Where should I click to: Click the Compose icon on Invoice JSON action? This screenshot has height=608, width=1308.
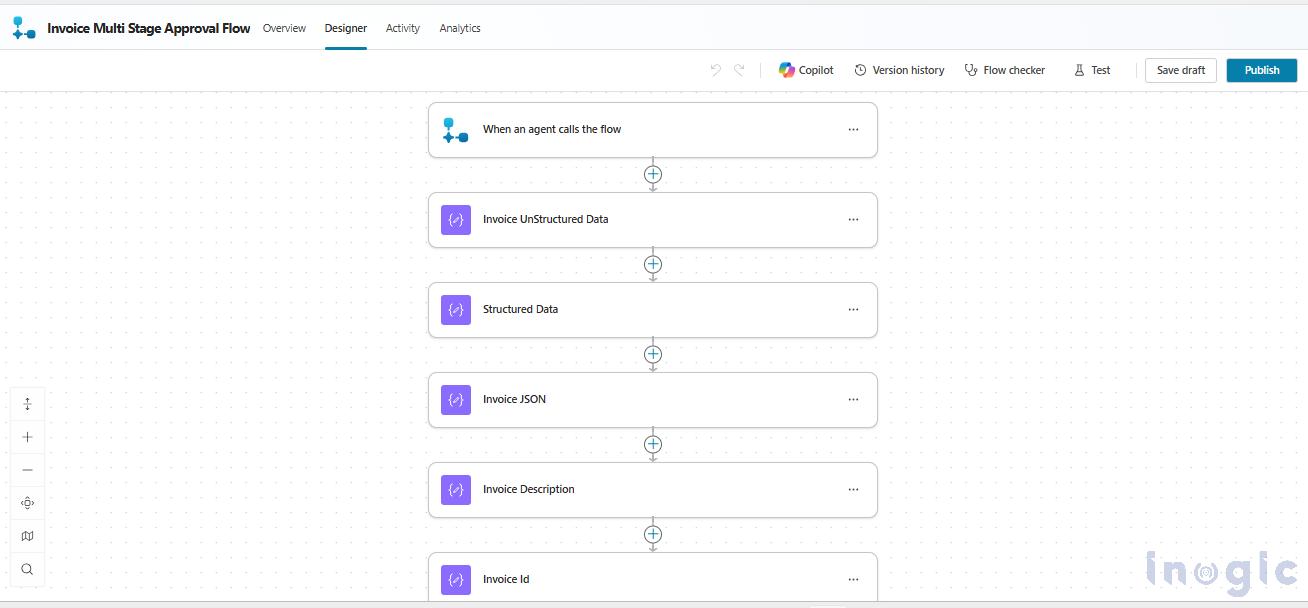[455, 399]
